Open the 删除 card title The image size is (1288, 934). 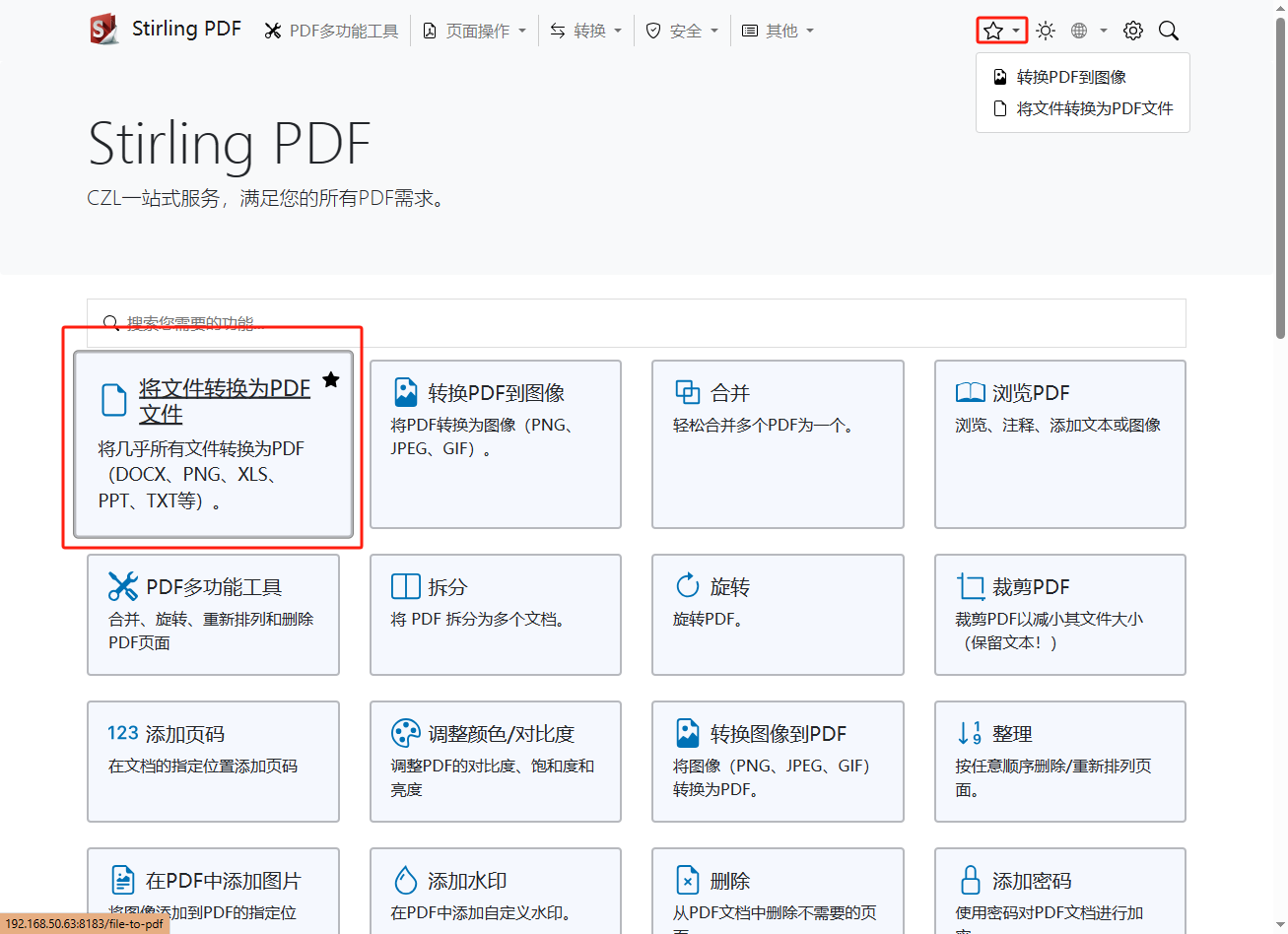tap(730, 881)
